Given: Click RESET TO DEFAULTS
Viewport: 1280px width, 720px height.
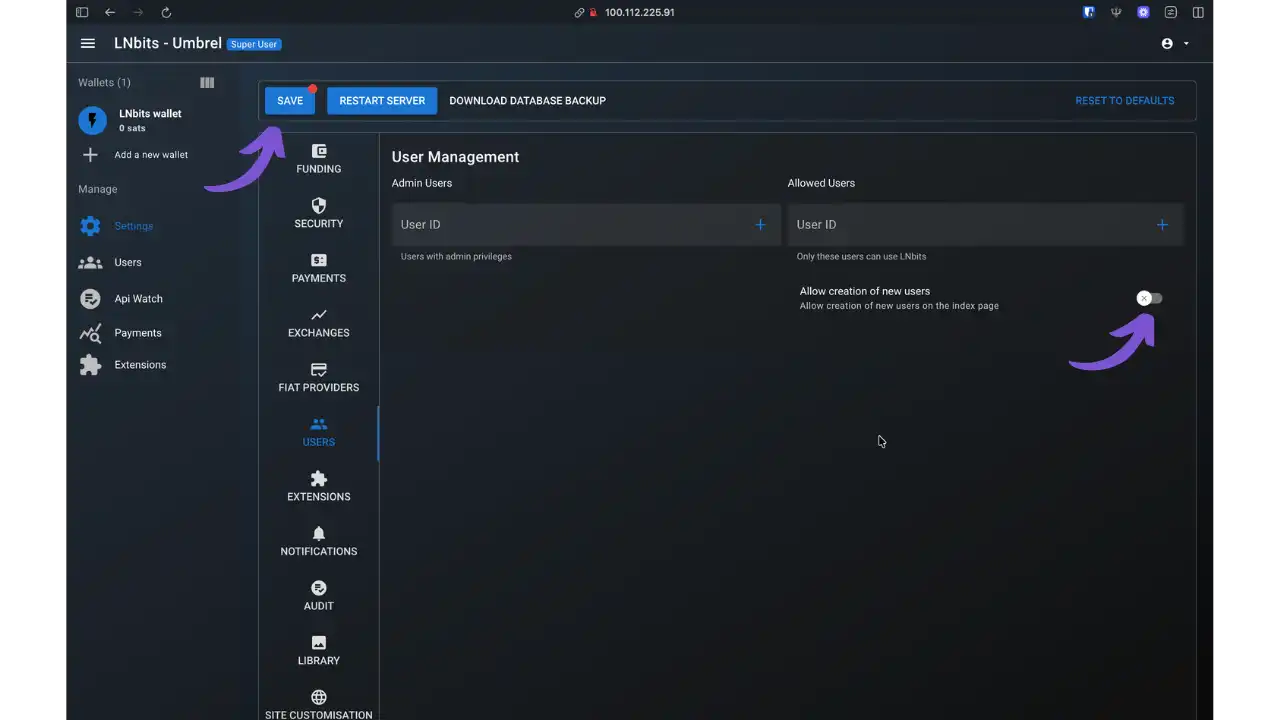Looking at the screenshot, I should pyautogui.click(x=1124, y=100).
